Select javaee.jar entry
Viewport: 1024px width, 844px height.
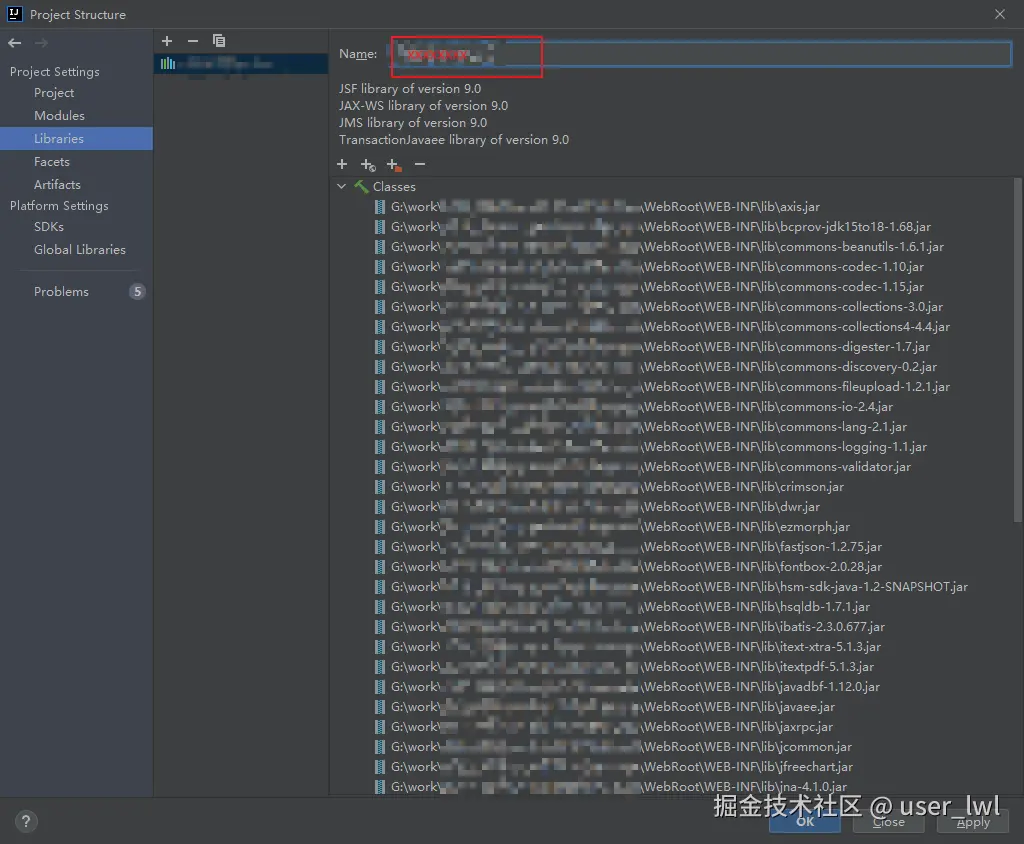pyautogui.click(x=605, y=707)
